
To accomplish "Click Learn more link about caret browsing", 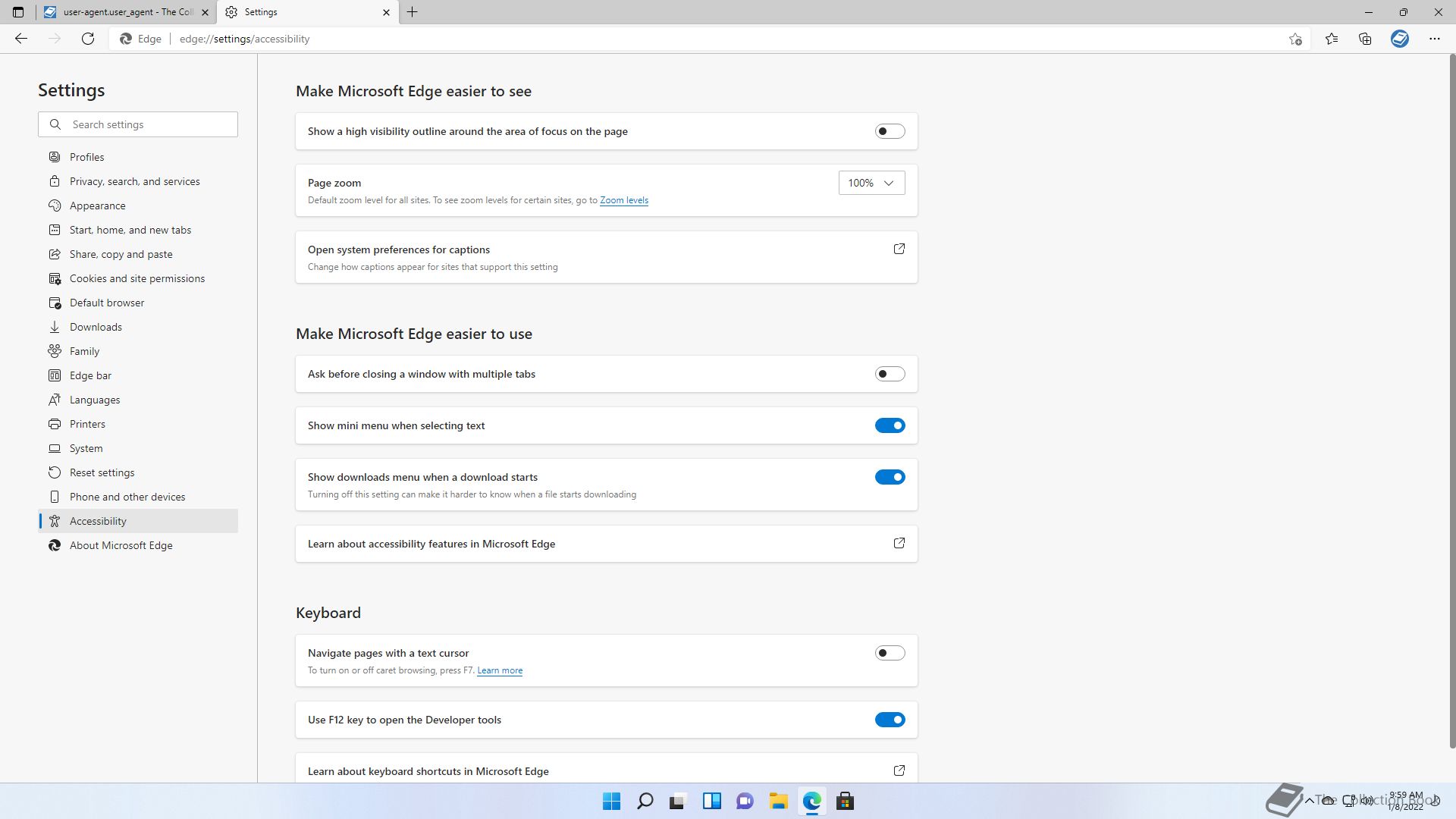I will click(x=500, y=670).
